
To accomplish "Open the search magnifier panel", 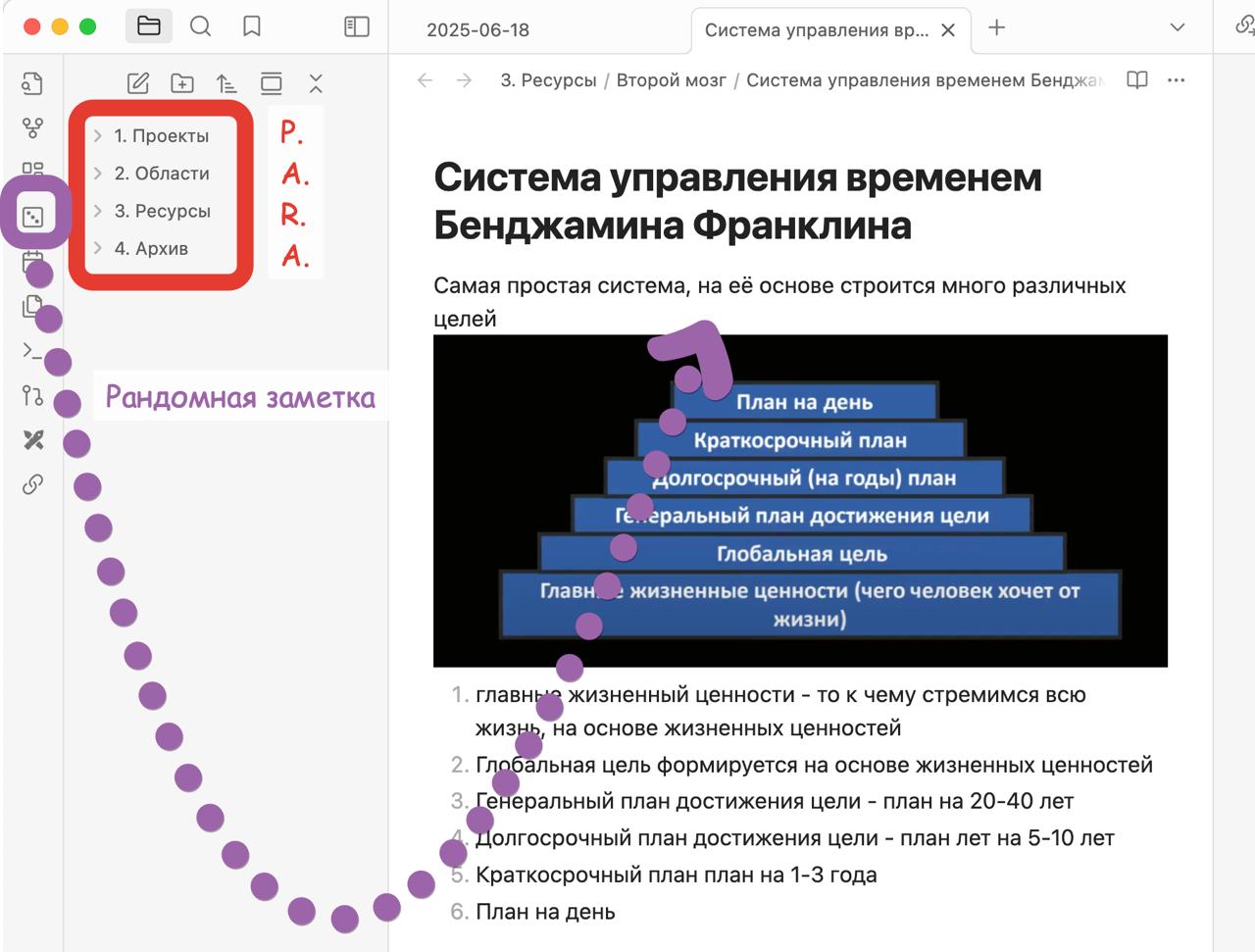I will pos(200,26).
